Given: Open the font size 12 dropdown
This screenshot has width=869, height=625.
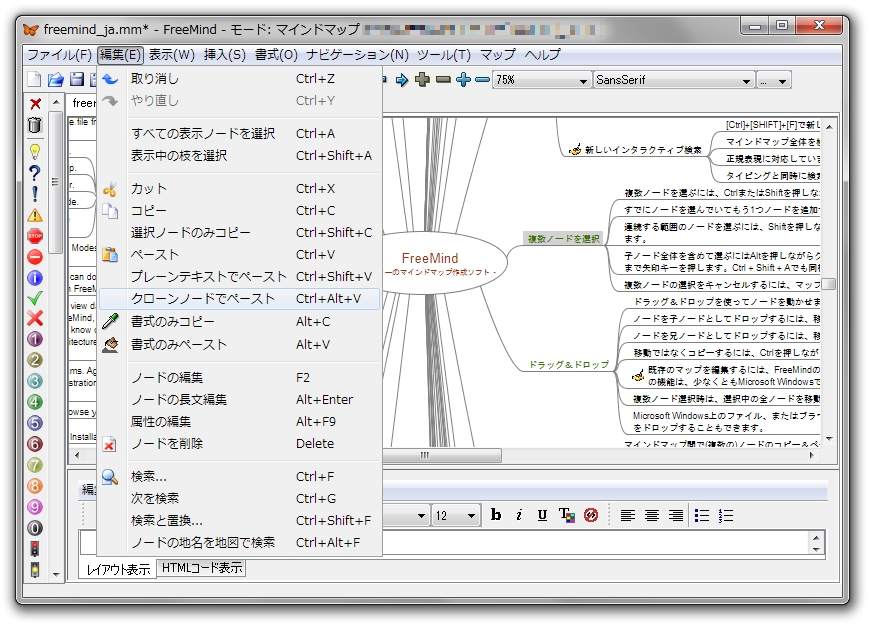Looking at the screenshot, I should click(x=455, y=514).
